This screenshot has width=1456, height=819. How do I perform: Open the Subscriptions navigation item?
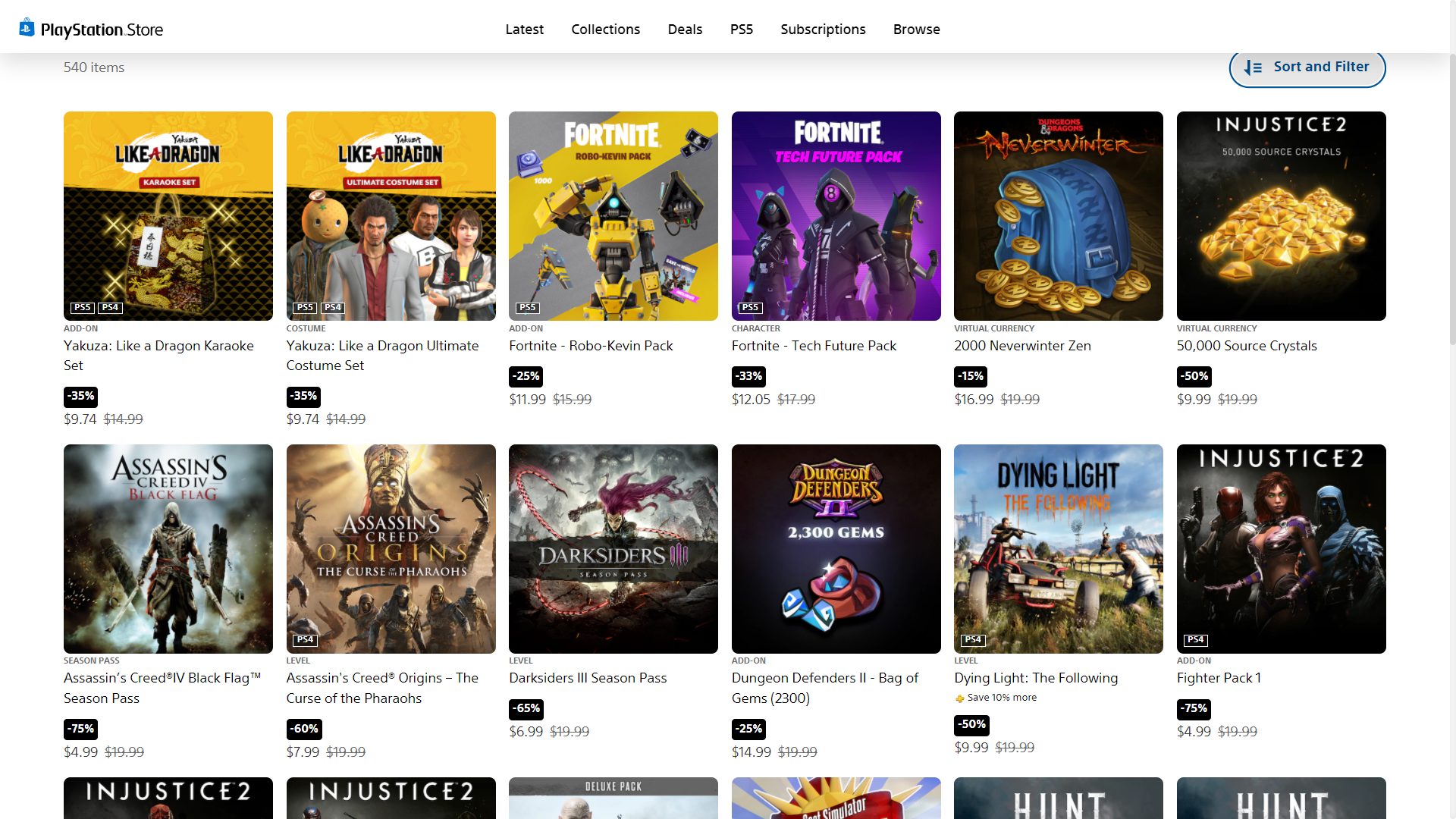[x=823, y=29]
